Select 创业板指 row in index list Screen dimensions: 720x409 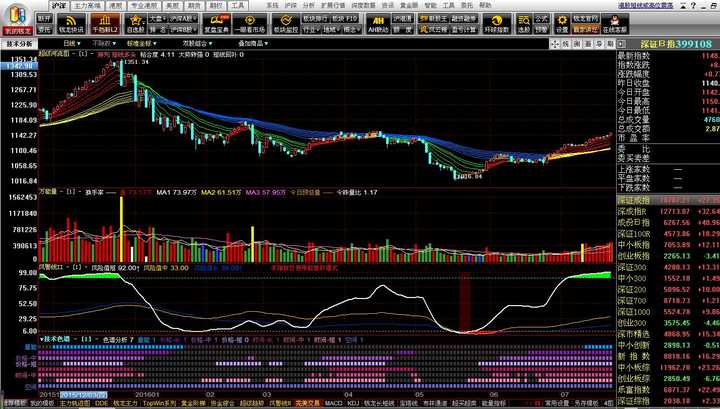(668, 256)
